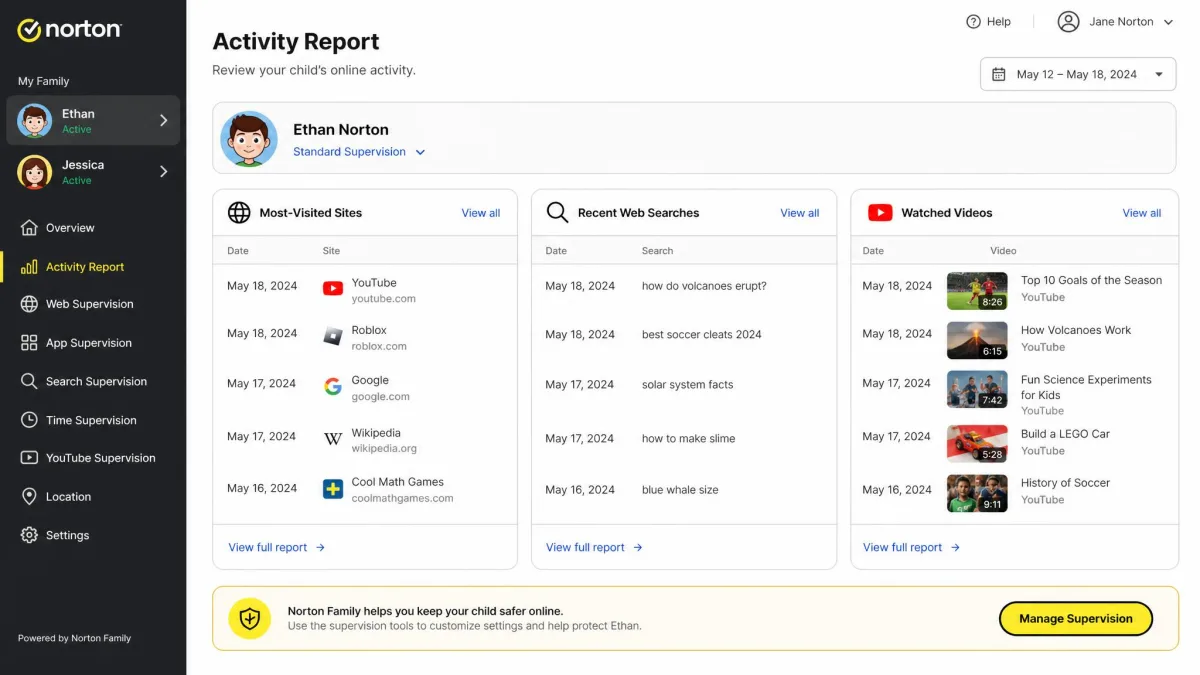Open App Supervision grid icon
This screenshot has height=675, width=1200.
29,343
